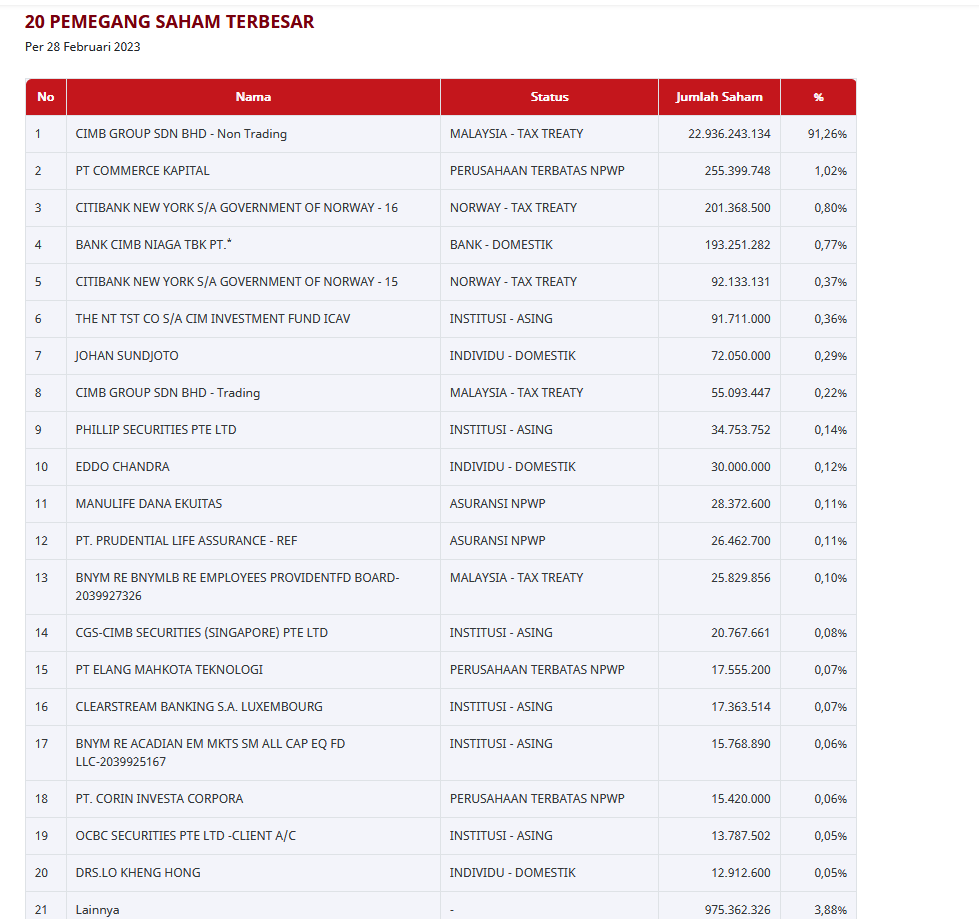Click the 'No' column header

click(46, 97)
